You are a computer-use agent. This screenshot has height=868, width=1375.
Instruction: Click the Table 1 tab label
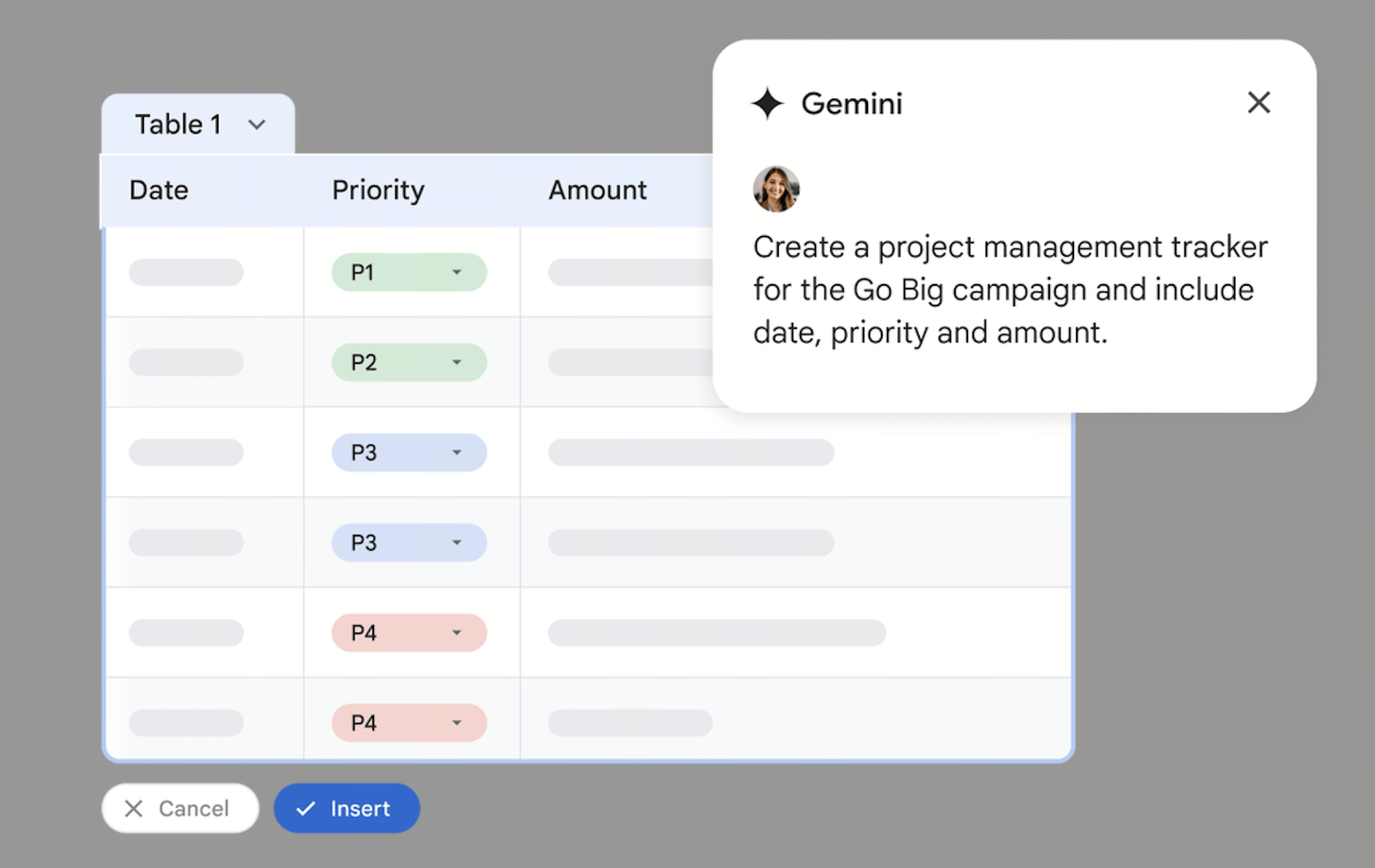click(178, 125)
